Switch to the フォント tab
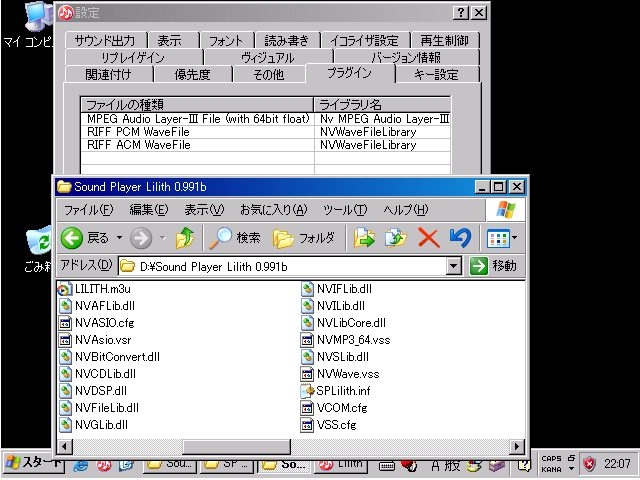Viewport: 640px width, 480px height. (x=227, y=40)
